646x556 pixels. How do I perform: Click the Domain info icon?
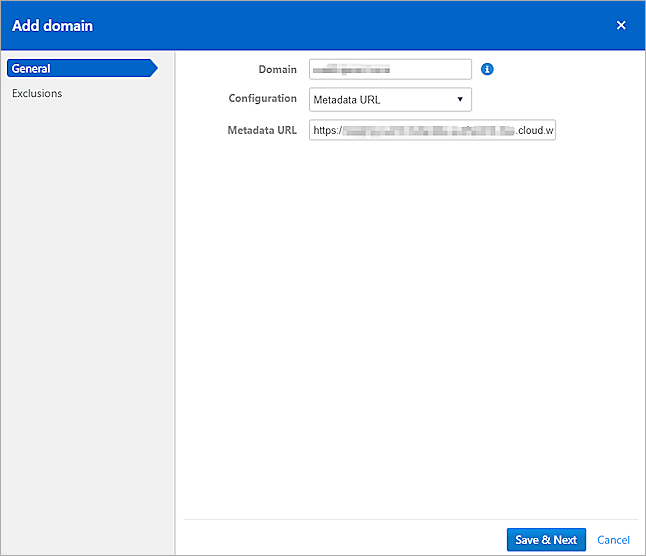tap(487, 69)
